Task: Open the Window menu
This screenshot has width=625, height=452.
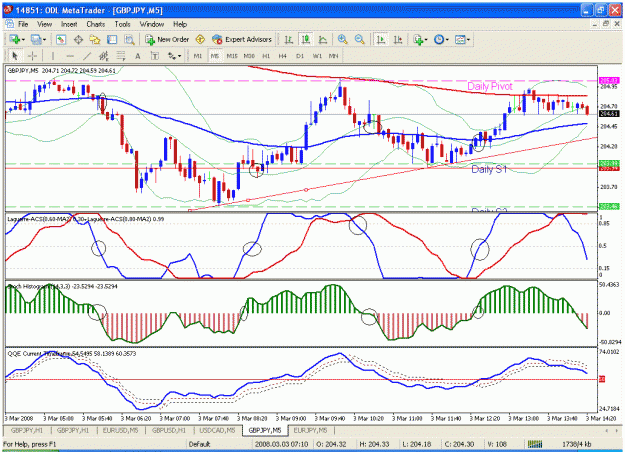Action: pyautogui.click(x=152, y=24)
